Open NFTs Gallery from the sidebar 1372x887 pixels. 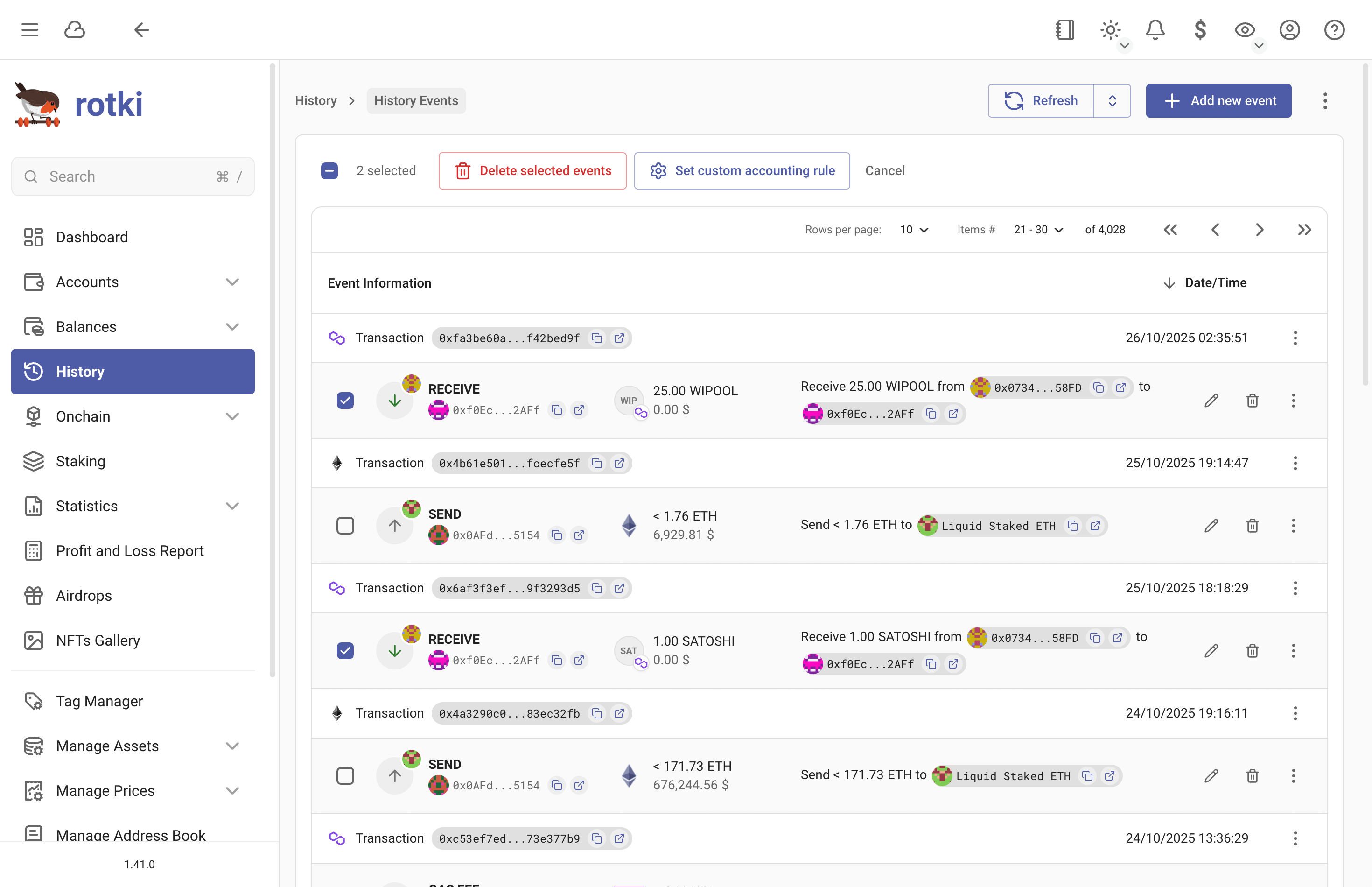98,640
